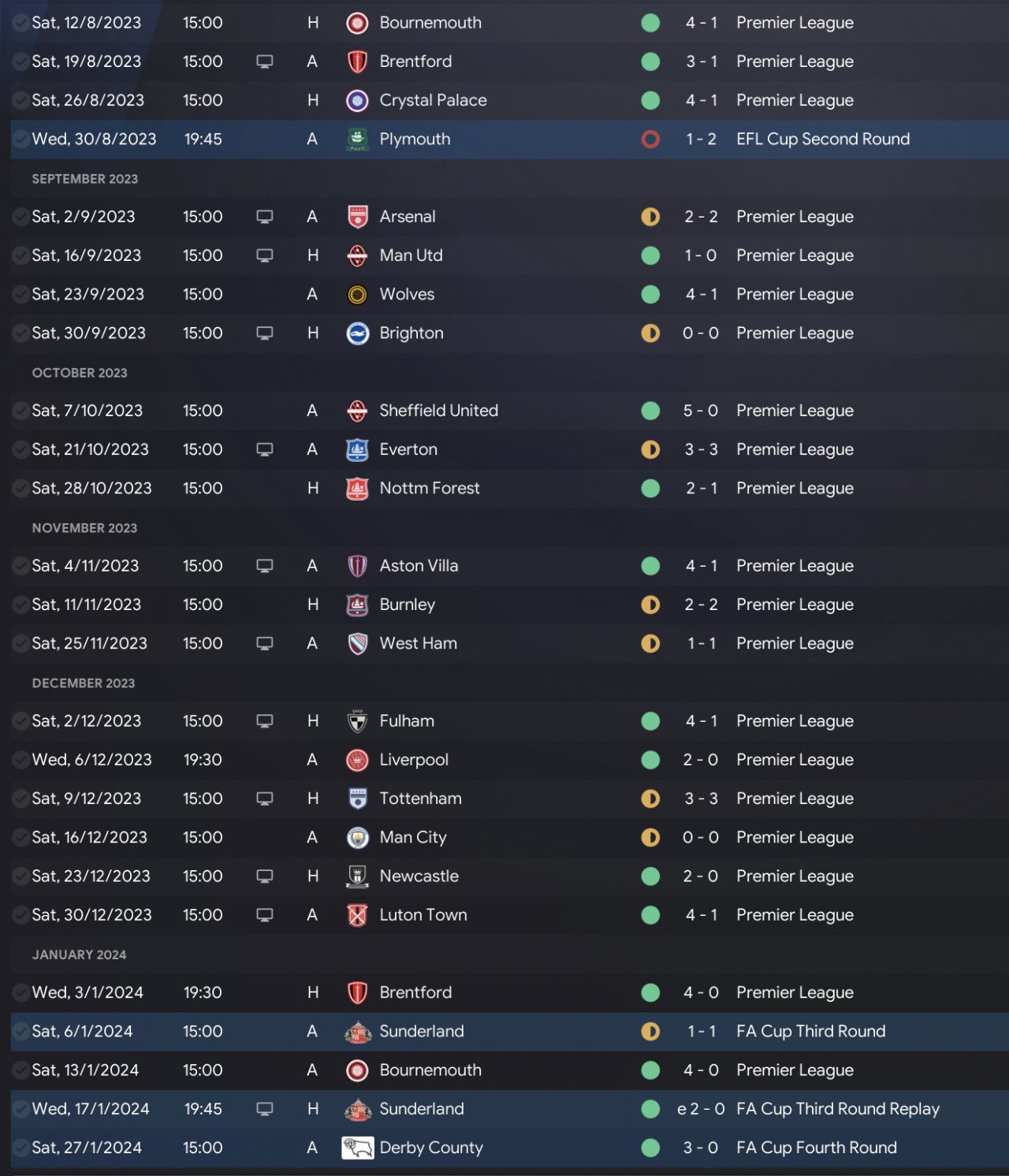Image resolution: width=1009 pixels, height=1176 pixels.
Task: Click the red loss indicator for Plymouth
Action: 650,140
